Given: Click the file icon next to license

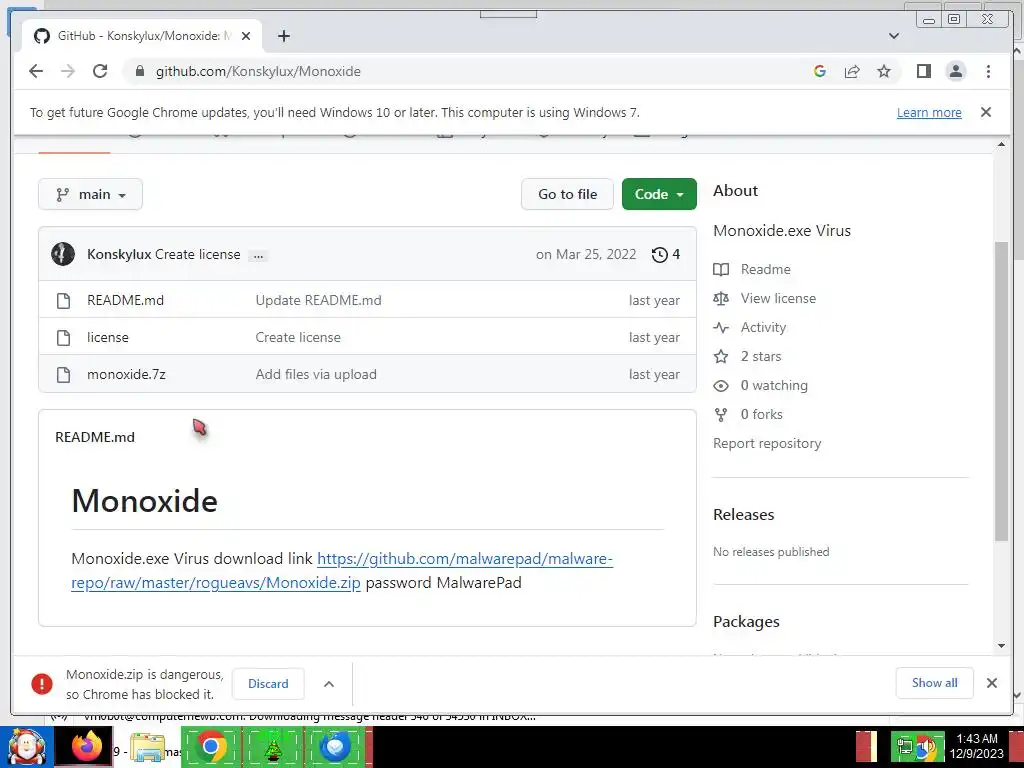Looking at the screenshot, I should pyautogui.click(x=63, y=337).
